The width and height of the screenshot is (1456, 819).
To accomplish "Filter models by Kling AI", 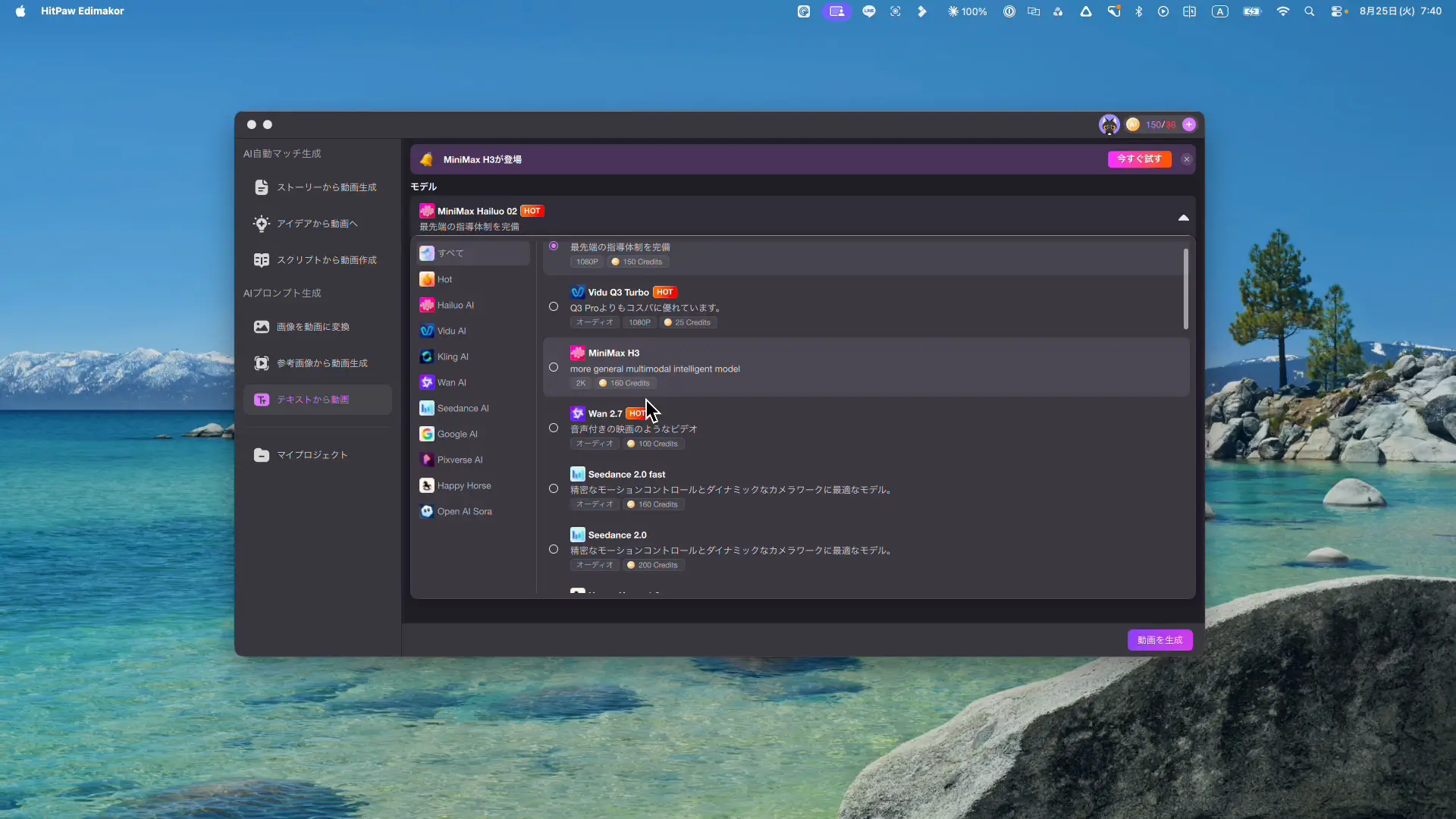I will point(473,356).
